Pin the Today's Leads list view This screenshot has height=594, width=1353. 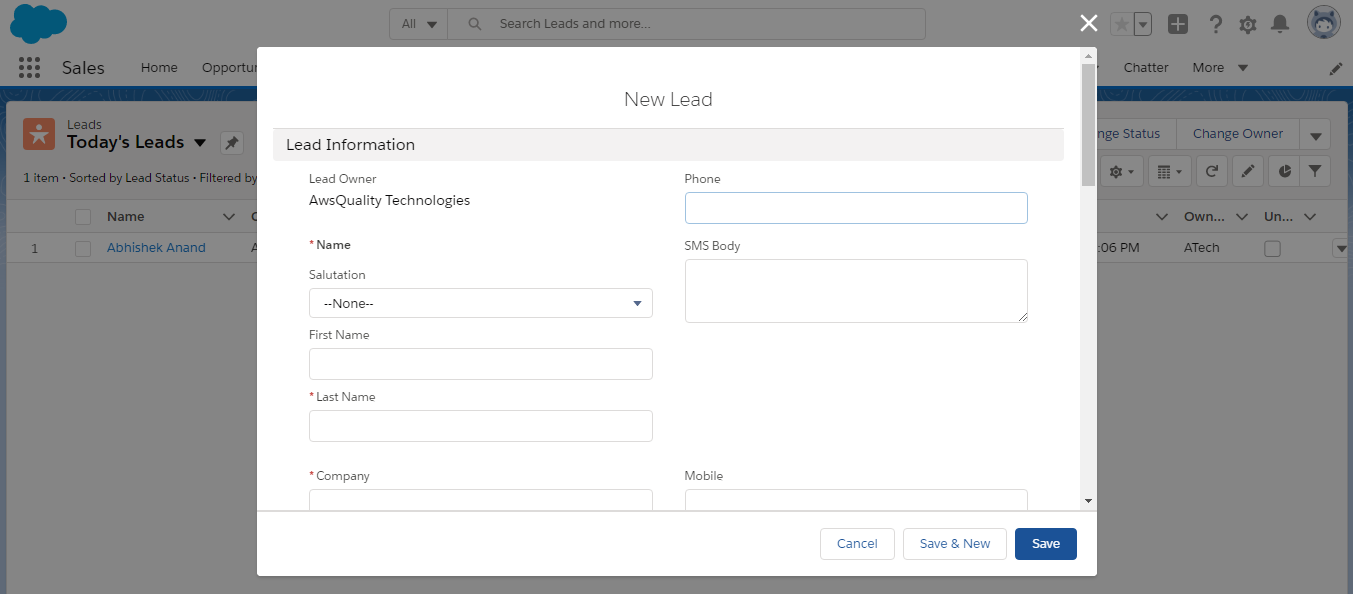click(232, 143)
